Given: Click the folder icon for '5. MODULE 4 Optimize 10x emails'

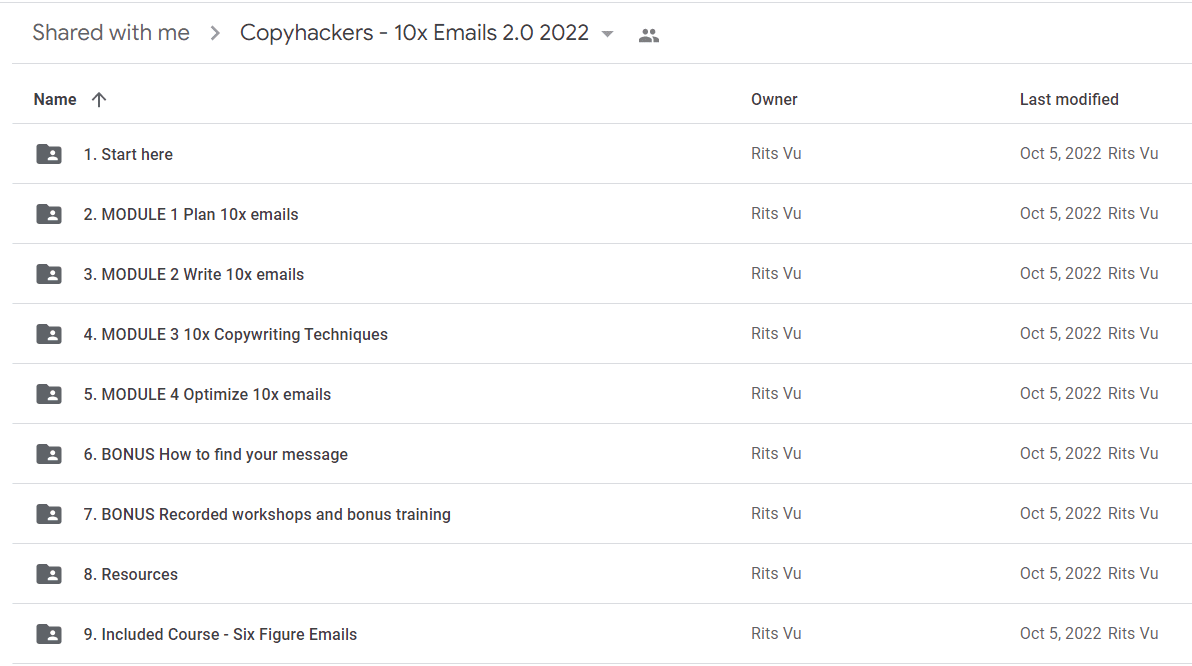Looking at the screenshot, I should click(49, 395).
